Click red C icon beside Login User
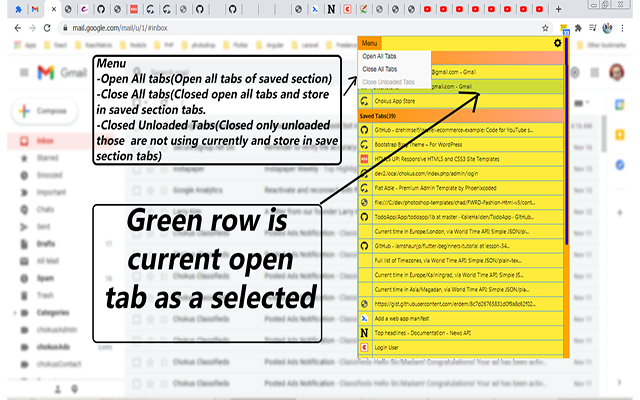 [x=364, y=348]
